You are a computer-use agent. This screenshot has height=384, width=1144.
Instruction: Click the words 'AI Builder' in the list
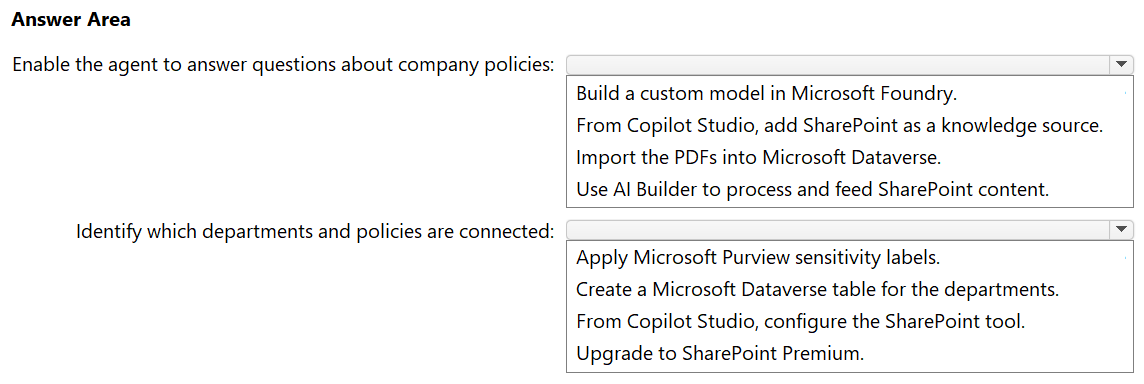pos(653,190)
